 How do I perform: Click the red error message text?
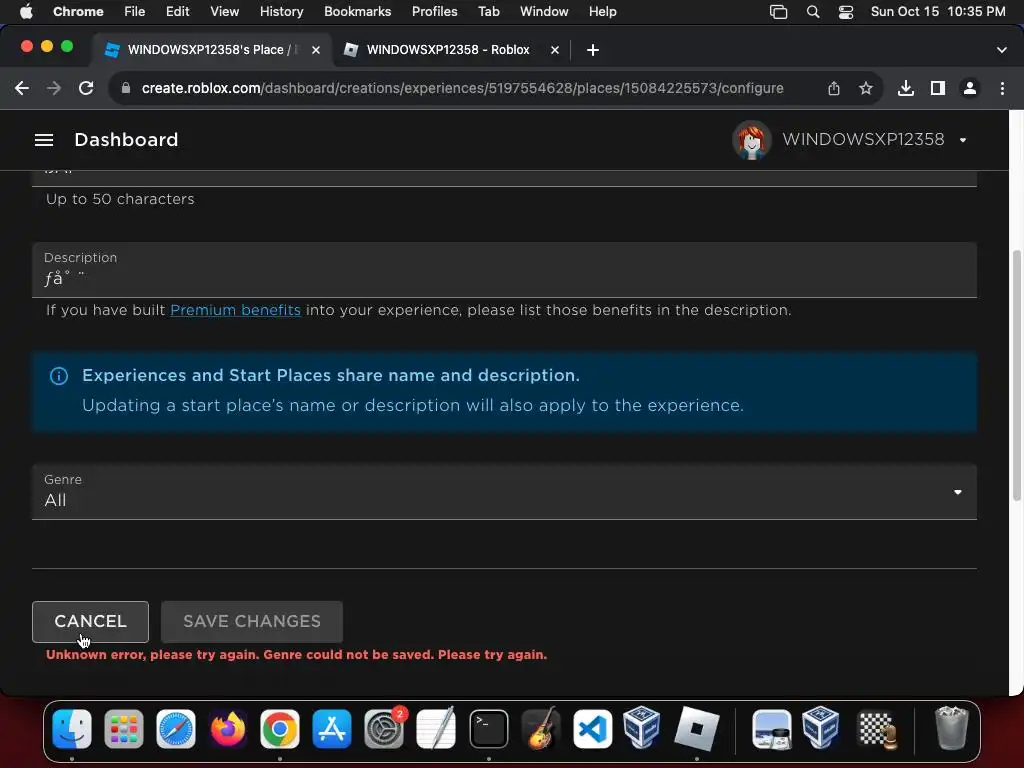point(296,655)
